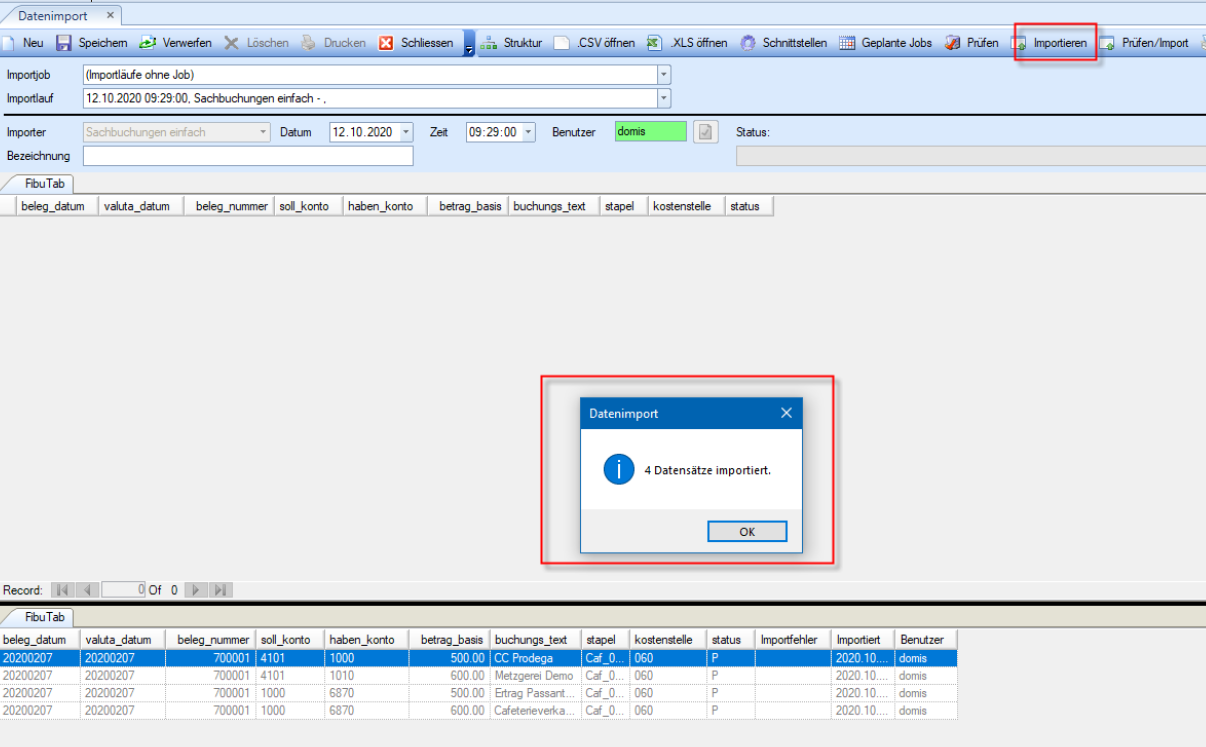Click the Prüfen toolbar icon
This screenshot has width=1206, height=747.
point(952,43)
